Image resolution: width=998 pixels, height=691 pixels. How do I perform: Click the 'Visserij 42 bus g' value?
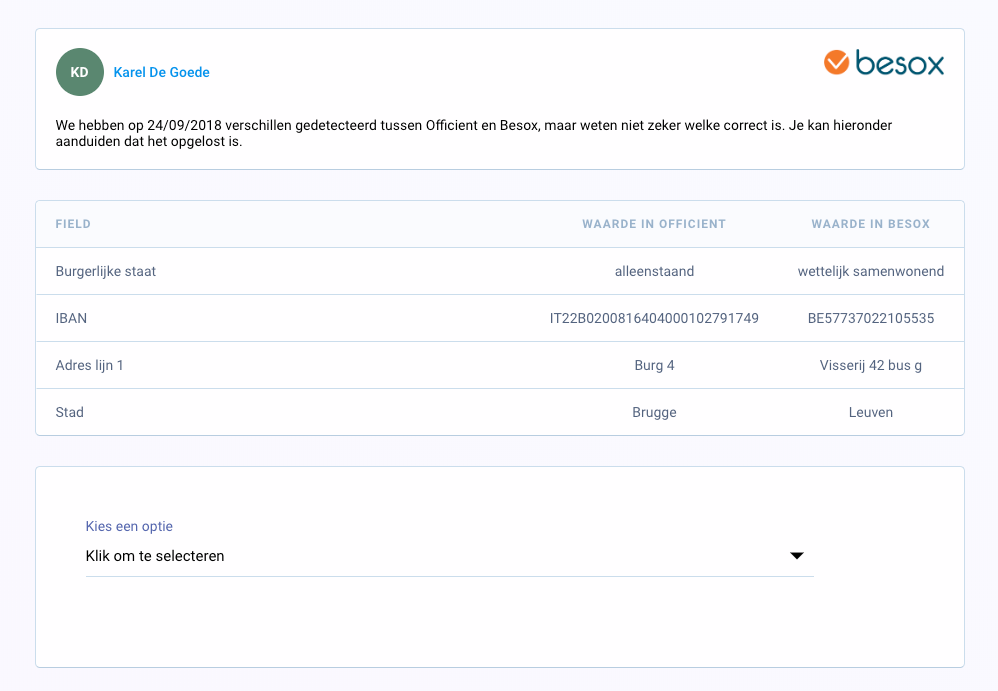coord(871,365)
